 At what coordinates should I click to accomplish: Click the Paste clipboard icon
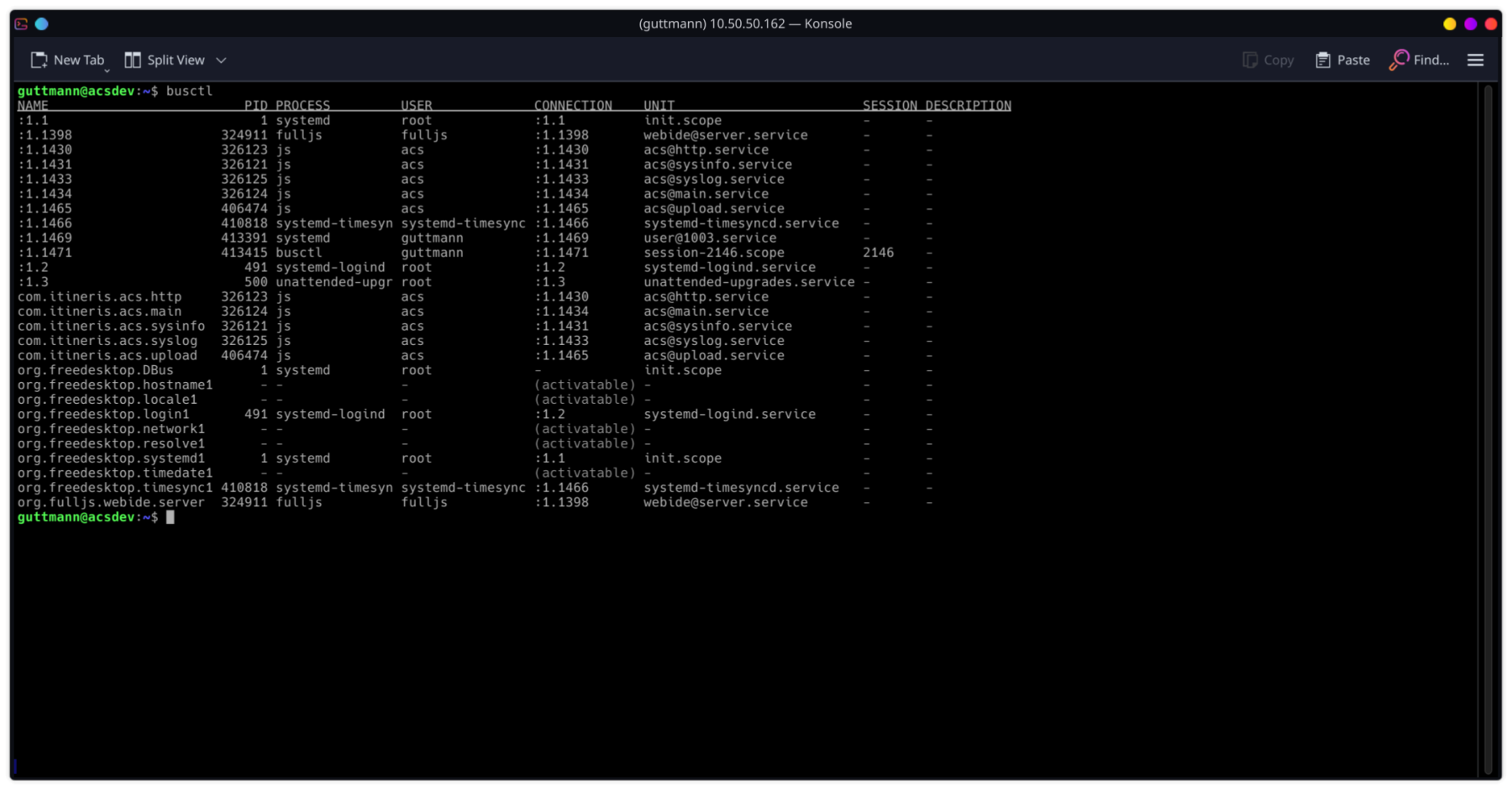tap(1323, 60)
